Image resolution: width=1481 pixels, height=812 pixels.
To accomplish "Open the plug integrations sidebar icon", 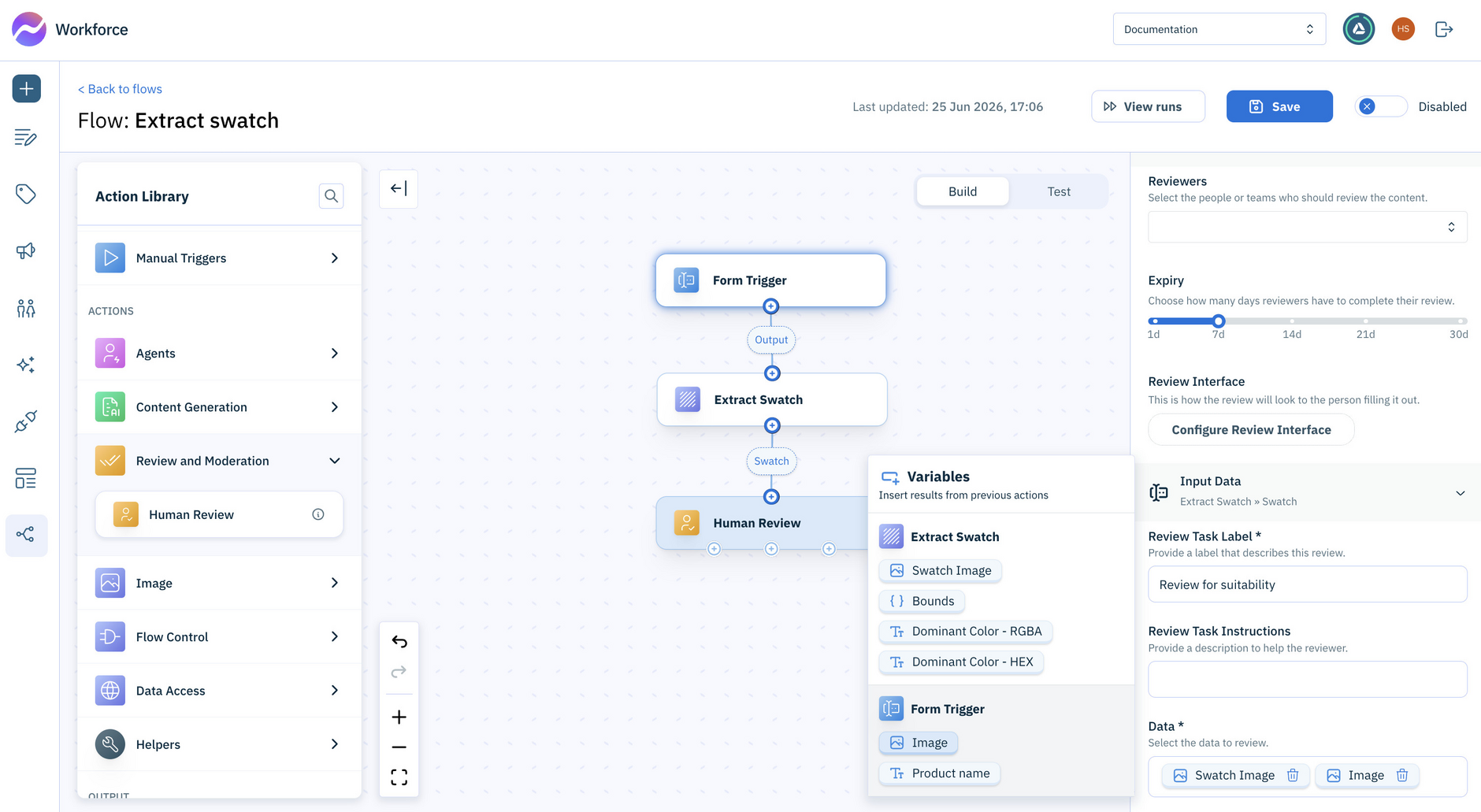I will click(x=26, y=421).
